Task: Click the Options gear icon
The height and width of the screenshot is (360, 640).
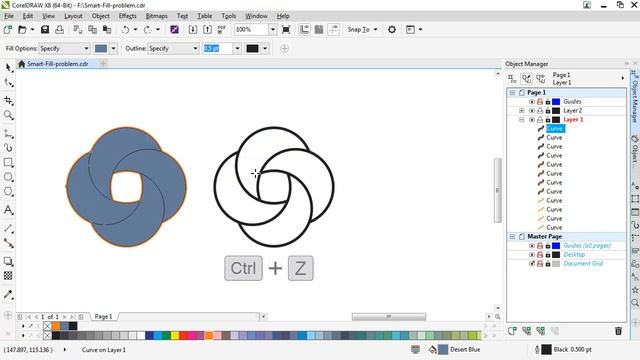Action: point(392,29)
